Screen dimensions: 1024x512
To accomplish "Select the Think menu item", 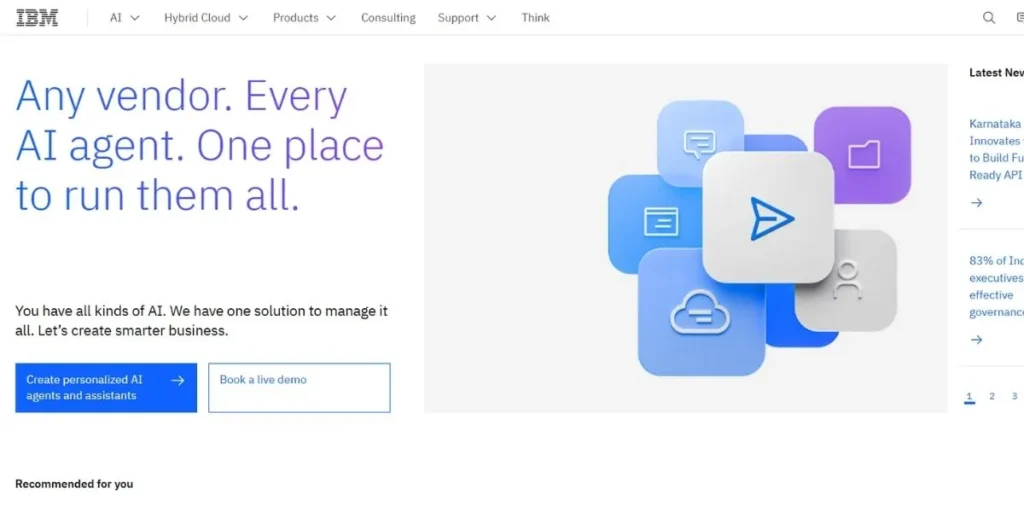I will [x=535, y=17].
